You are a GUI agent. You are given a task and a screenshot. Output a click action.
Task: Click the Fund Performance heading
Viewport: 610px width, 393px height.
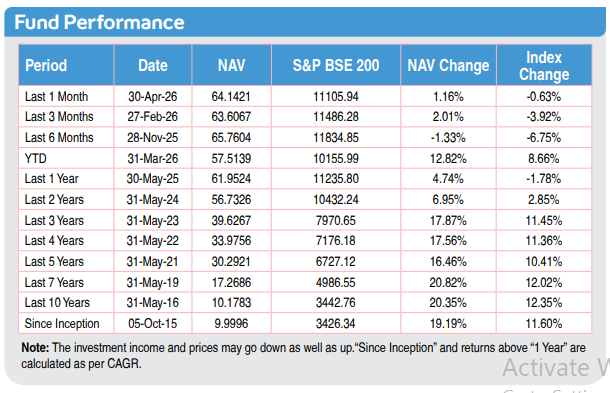99,22
